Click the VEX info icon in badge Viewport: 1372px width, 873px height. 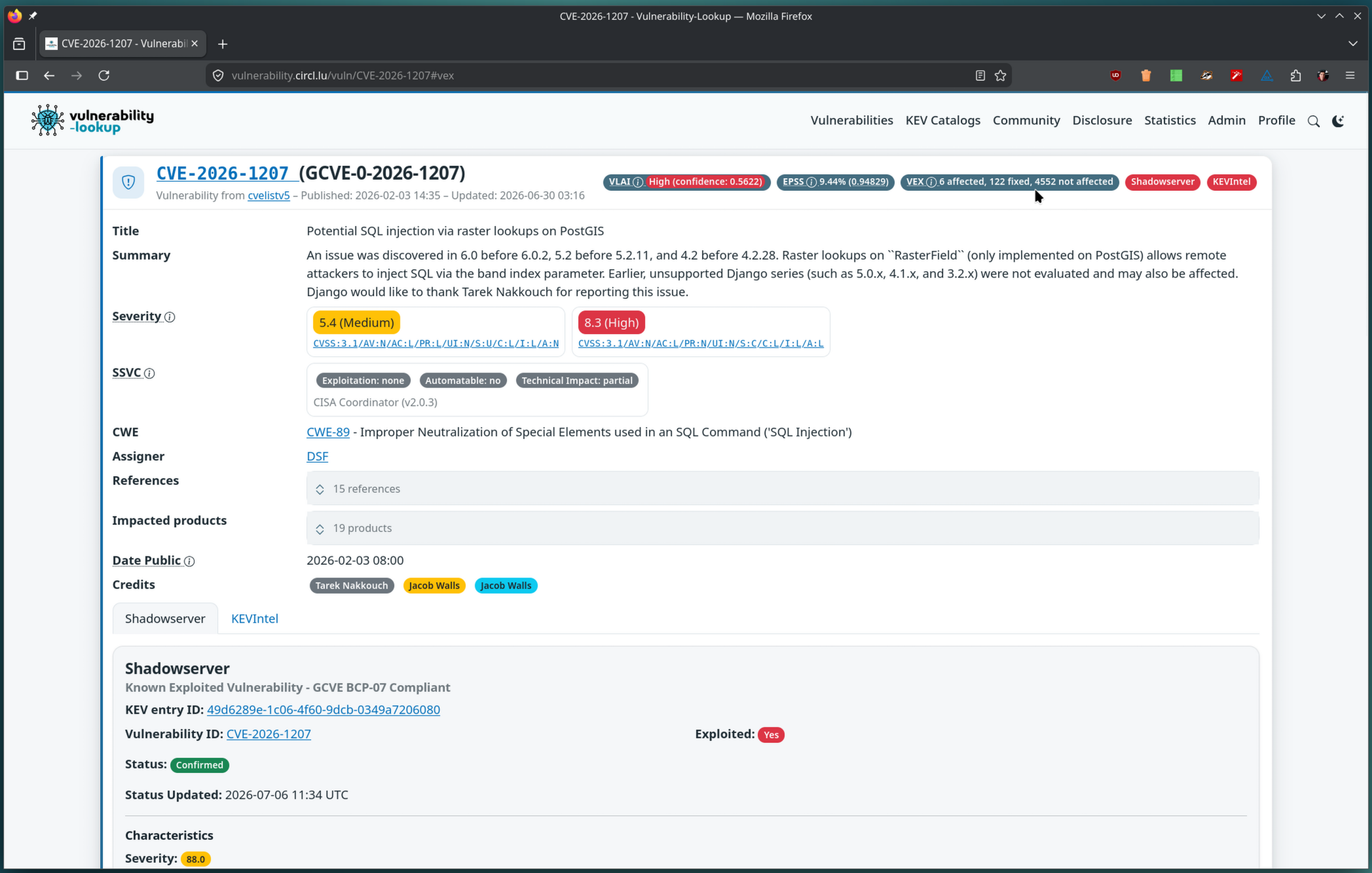tap(931, 182)
